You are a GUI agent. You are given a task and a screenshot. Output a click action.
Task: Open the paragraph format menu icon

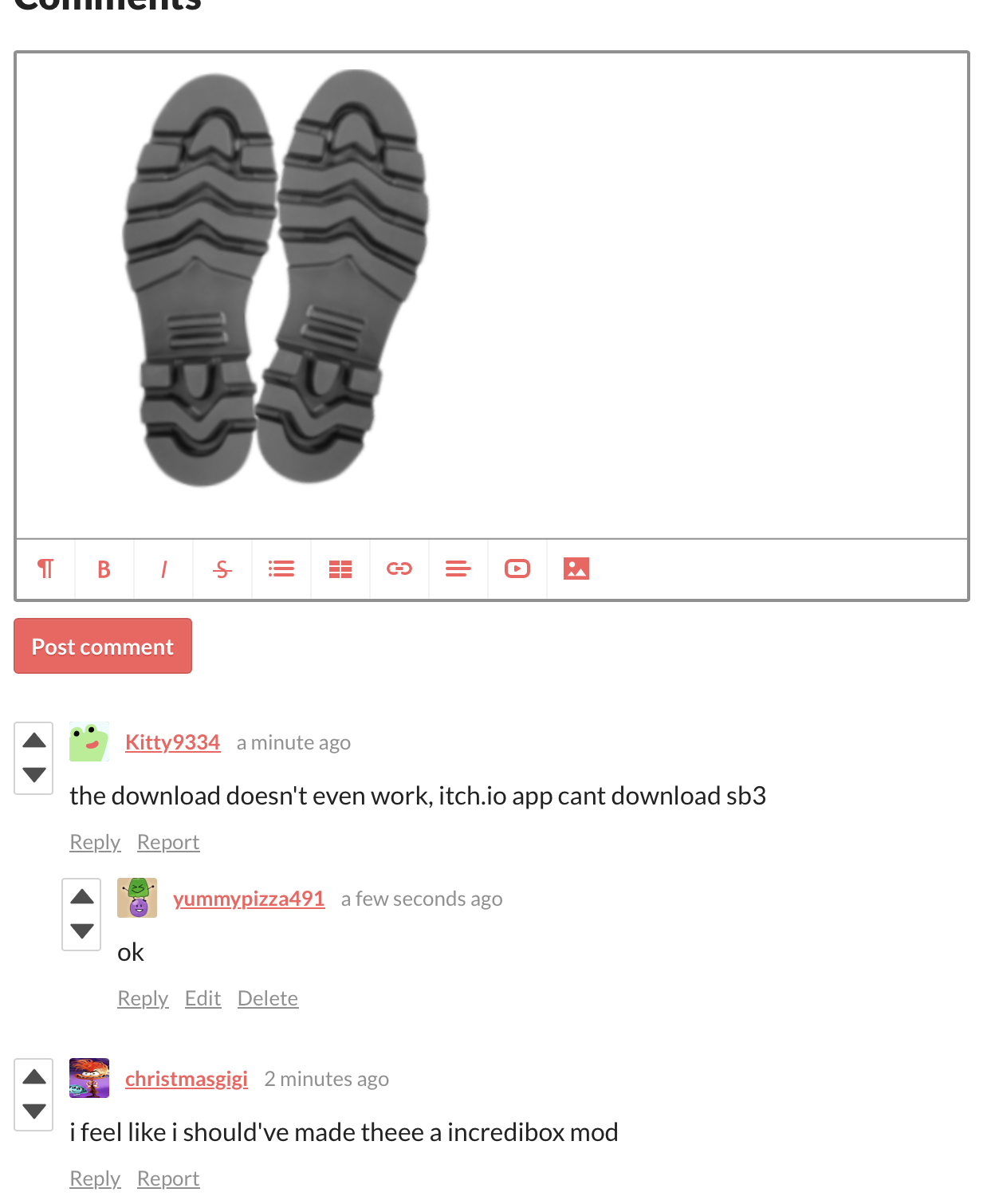45,569
